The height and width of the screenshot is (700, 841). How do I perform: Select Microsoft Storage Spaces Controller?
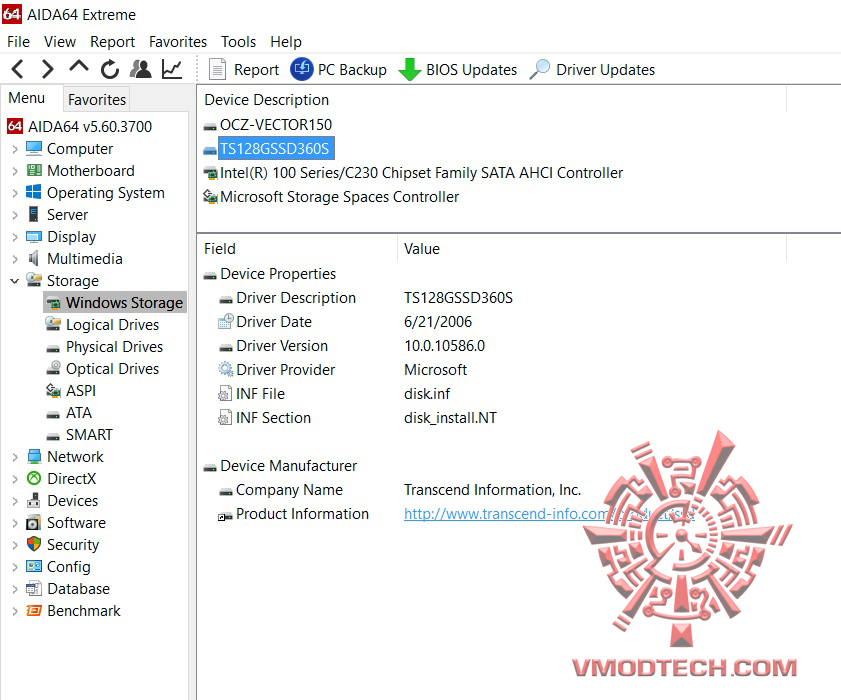point(339,197)
